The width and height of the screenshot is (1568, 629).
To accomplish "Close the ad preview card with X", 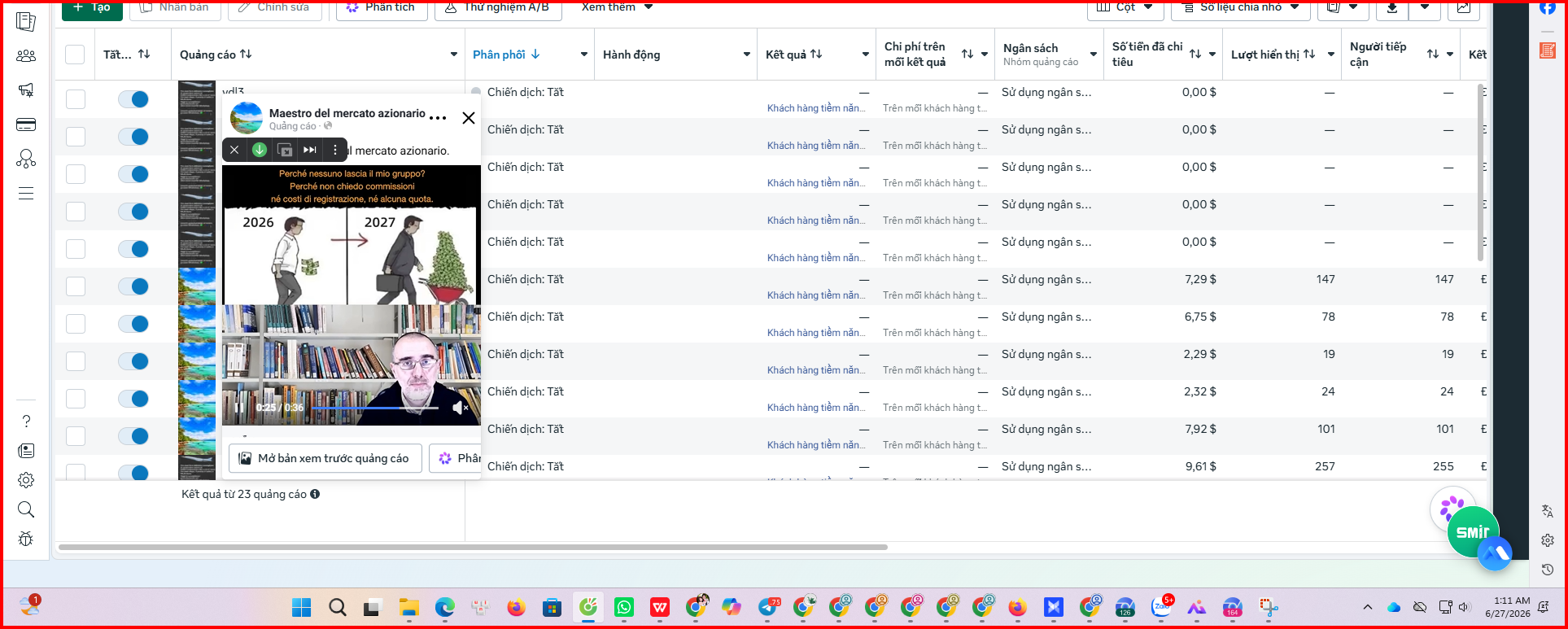I will (x=469, y=118).
